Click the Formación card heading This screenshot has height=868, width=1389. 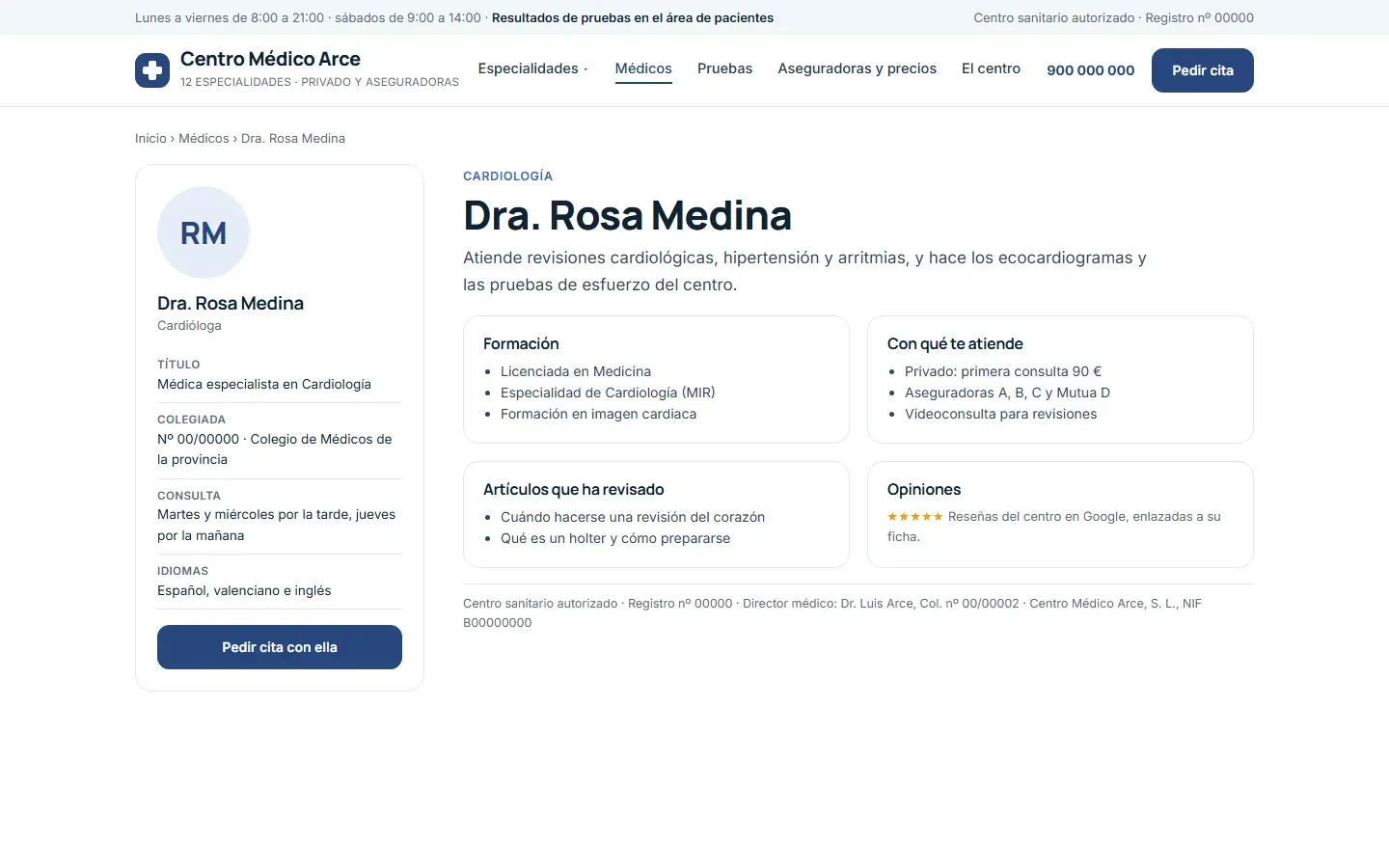pos(521,343)
